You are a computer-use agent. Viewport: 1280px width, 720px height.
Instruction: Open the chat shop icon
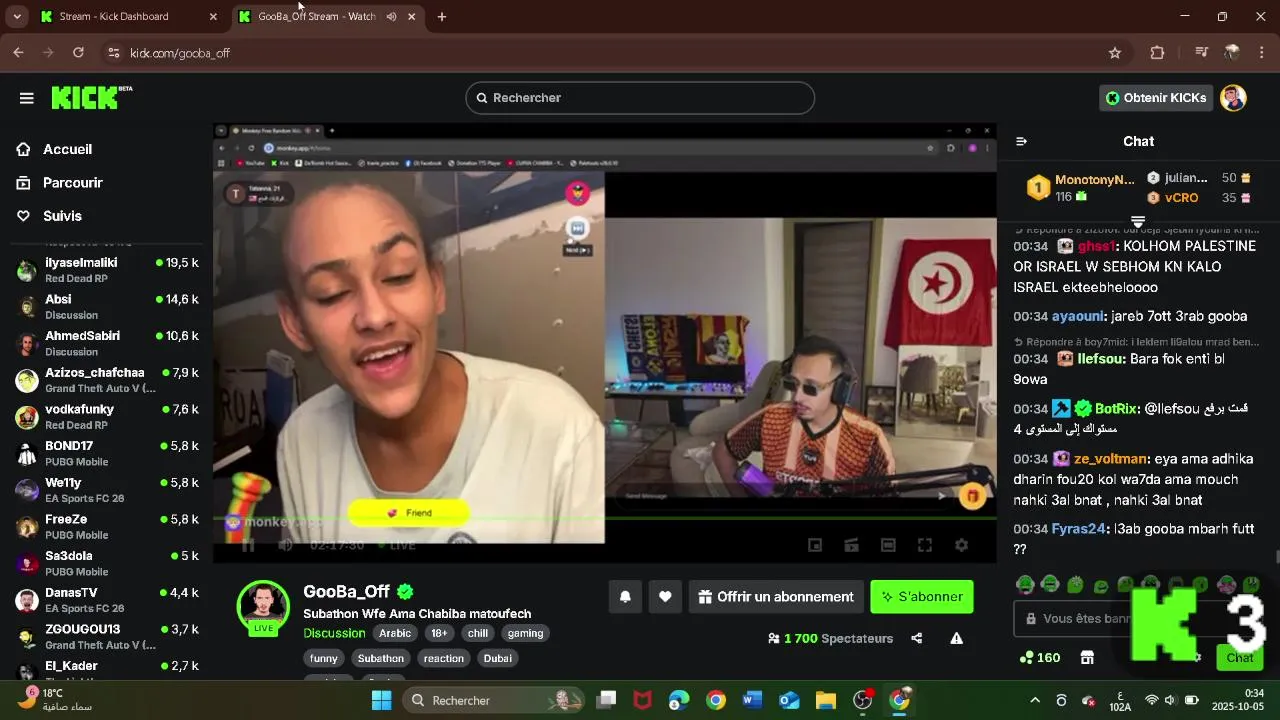pos(1087,657)
